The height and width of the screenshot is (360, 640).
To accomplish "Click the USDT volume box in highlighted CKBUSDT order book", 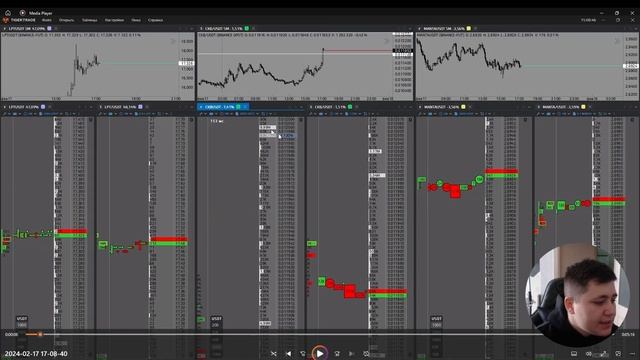I will pos(216,322).
